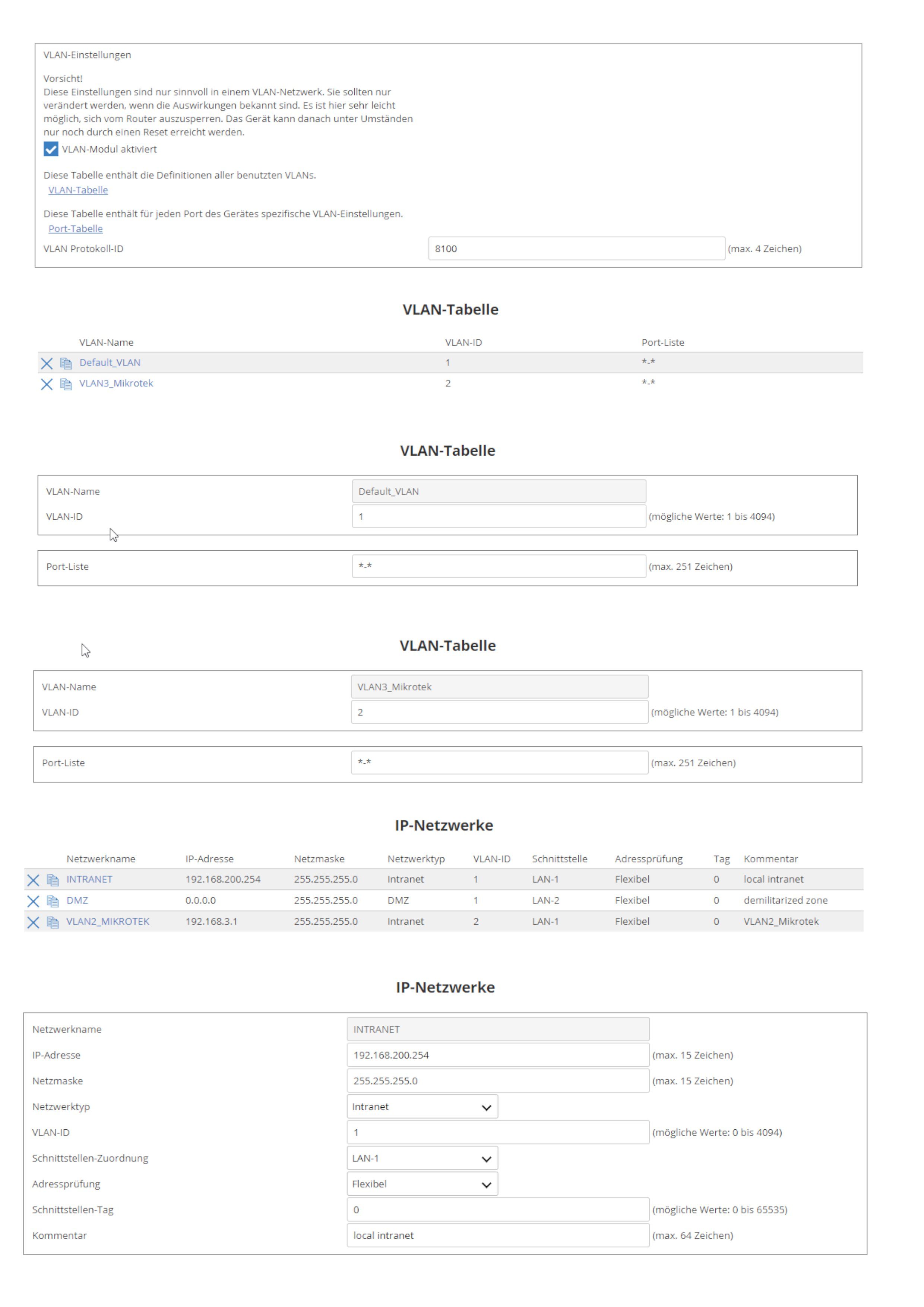Click the Netzmaske column header
924x1307 pixels.
point(319,859)
